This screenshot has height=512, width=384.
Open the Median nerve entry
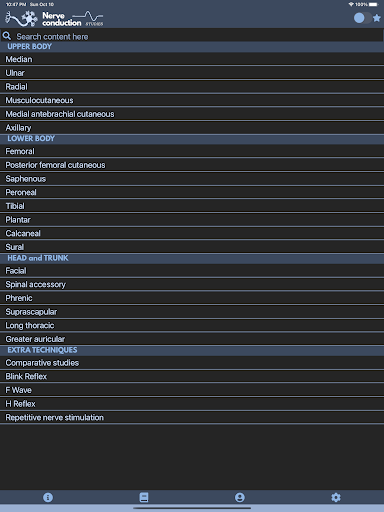192,59
